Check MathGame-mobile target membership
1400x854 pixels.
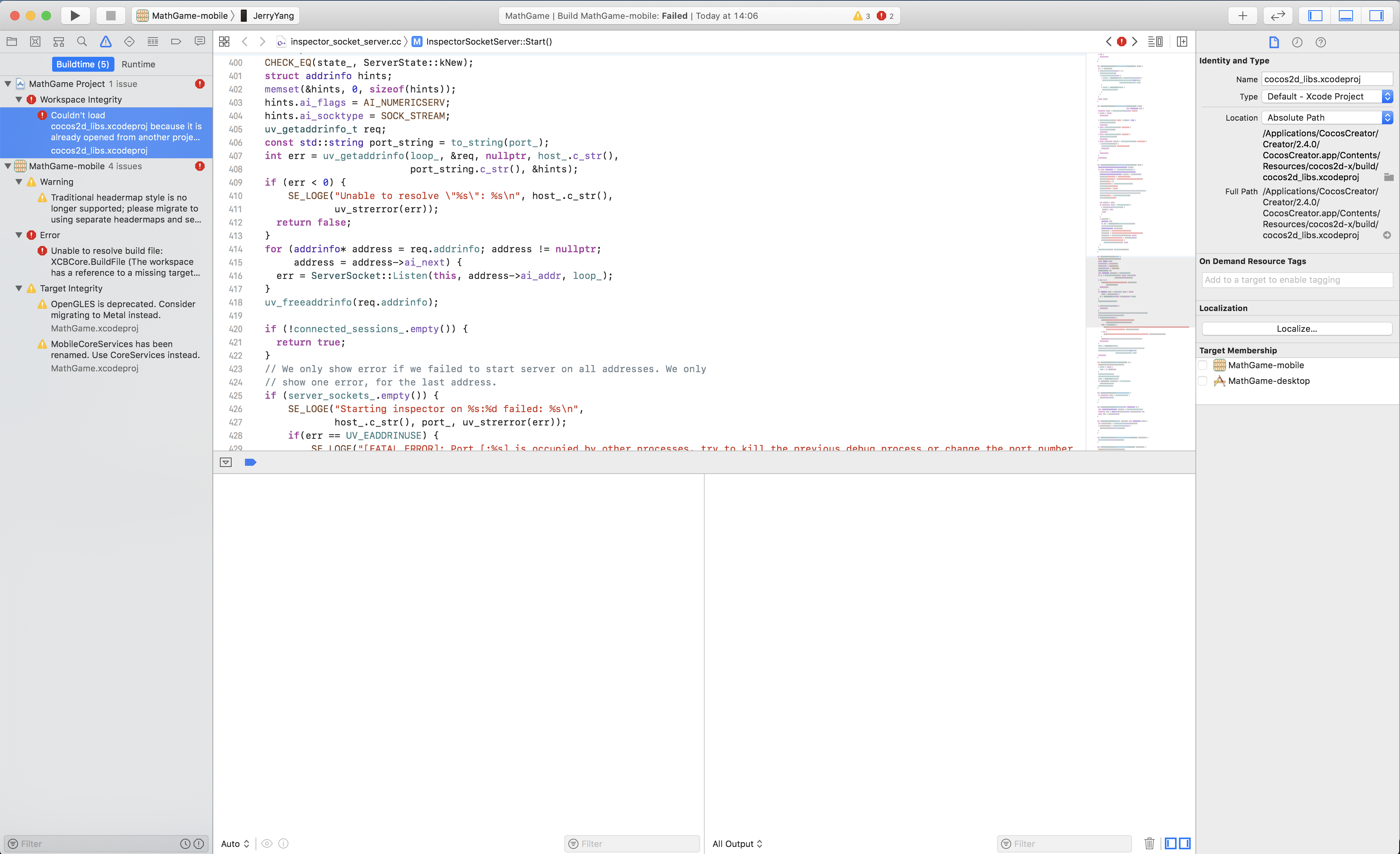pos(1203,365)
